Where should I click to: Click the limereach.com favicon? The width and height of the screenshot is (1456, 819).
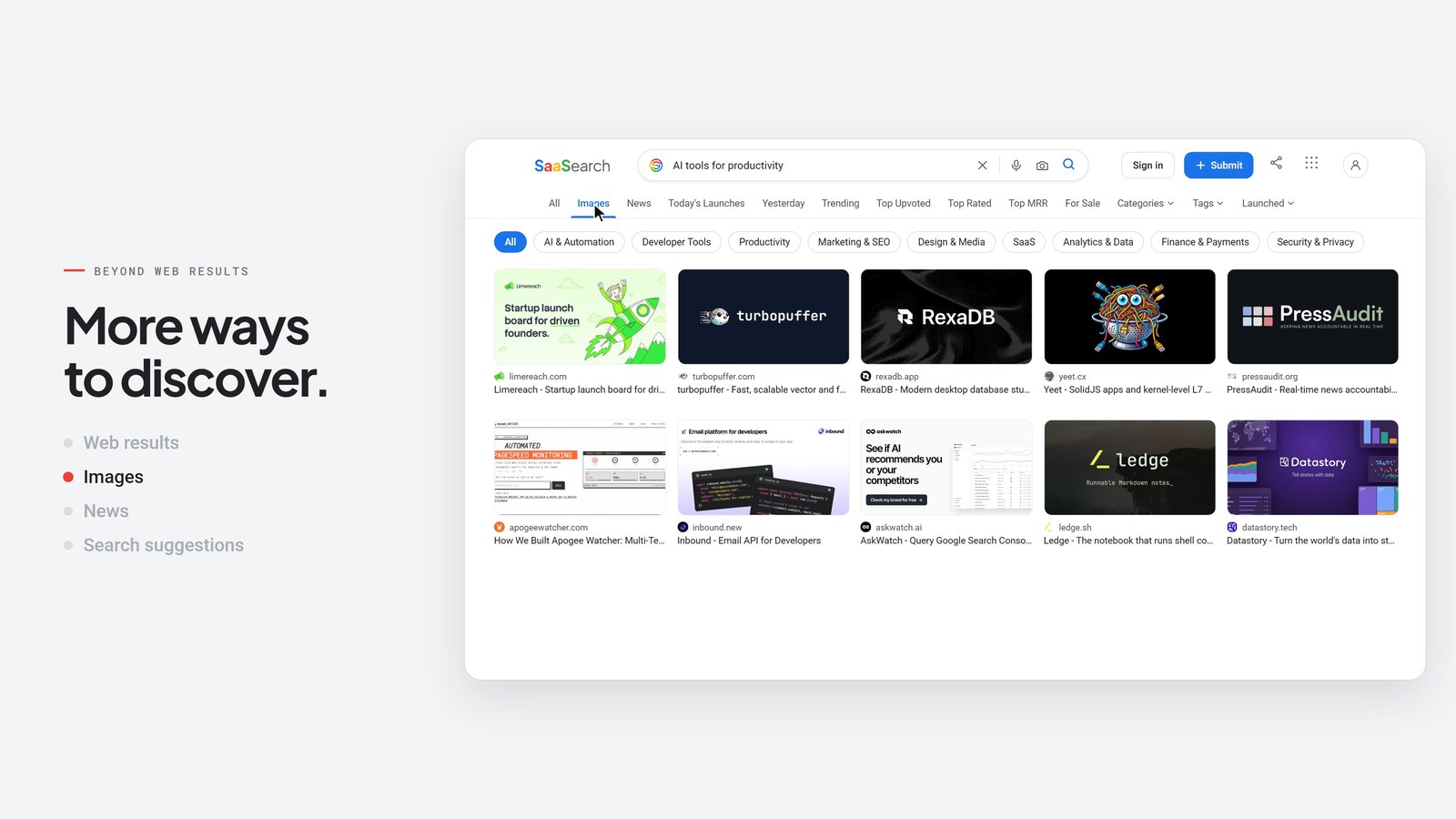click(x=499, y=376)
